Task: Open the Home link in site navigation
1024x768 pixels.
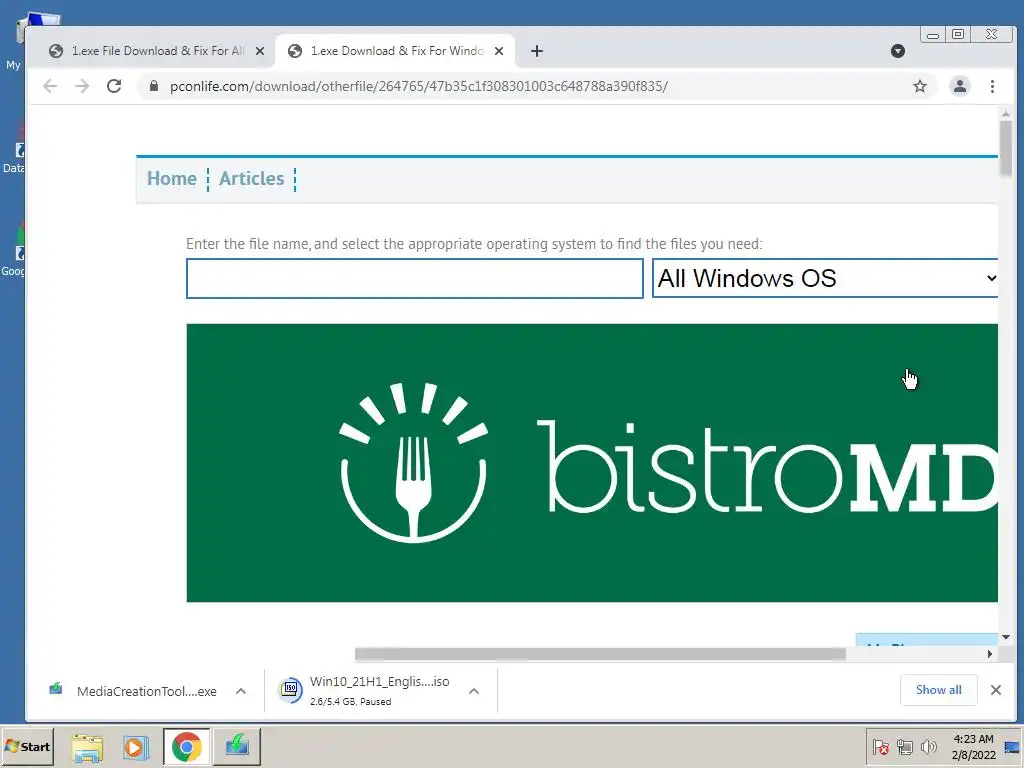Action: click(172, 178)
